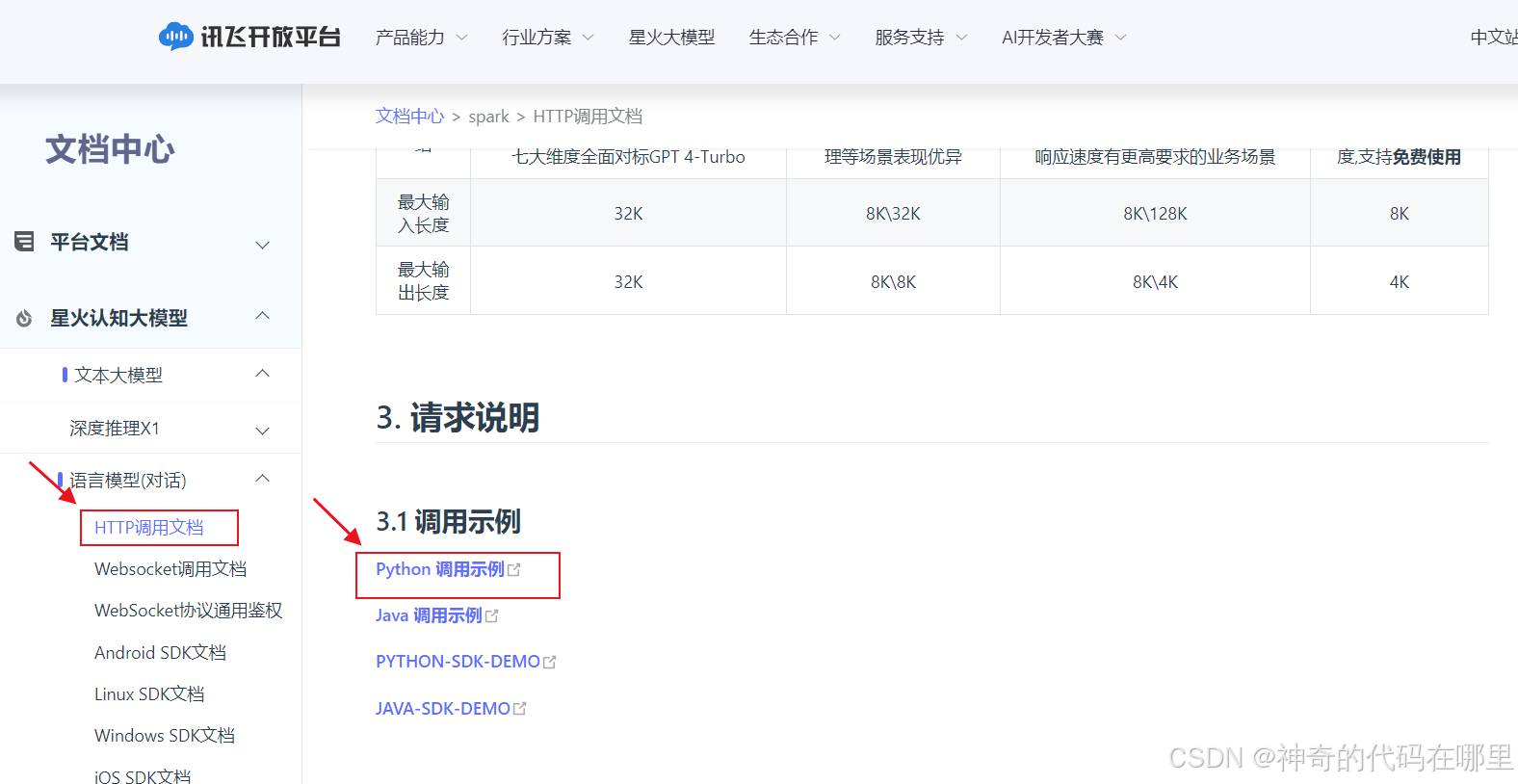The image size is (1518, 784).
Task: Select HTTP调用文档 in the sidebar
Action: click(149, 528)
